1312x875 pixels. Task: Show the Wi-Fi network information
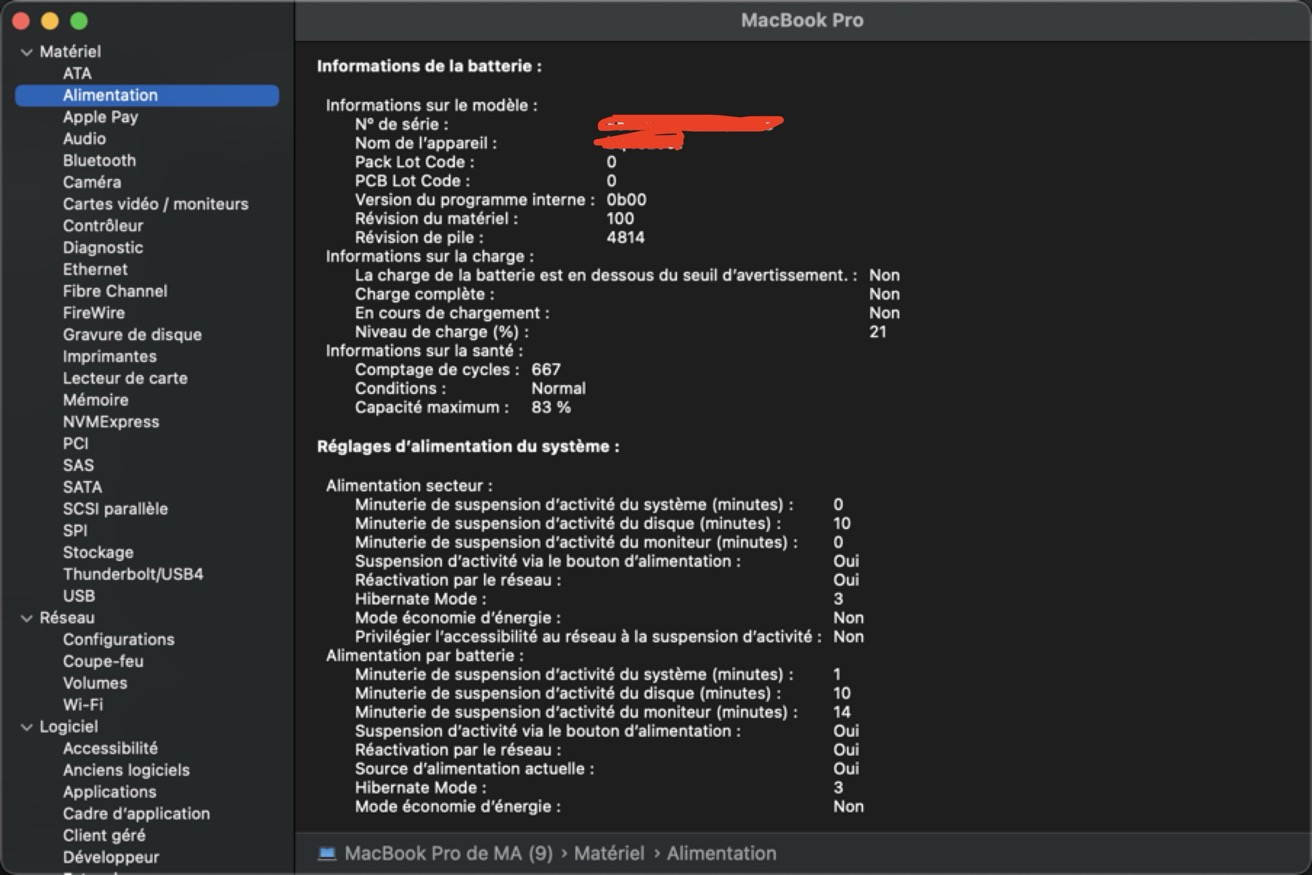pos(83,705)
